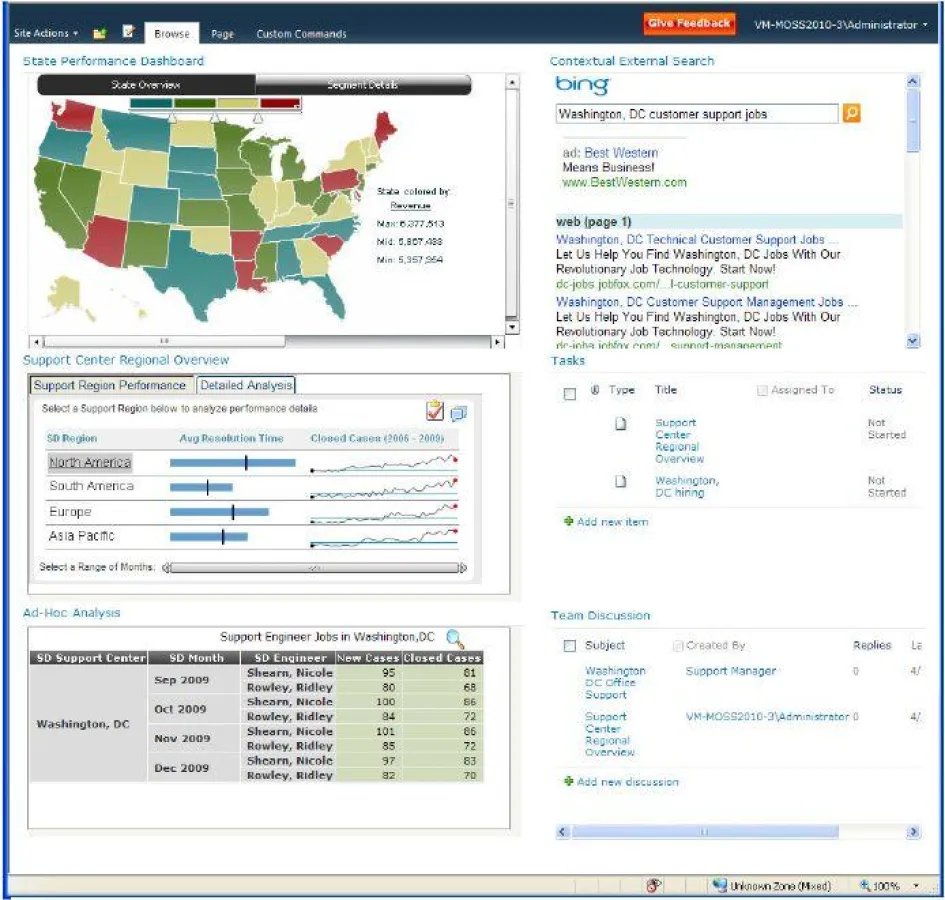The image size is (945, 900).
Task: Click the orange Bing search magnifier icon
Action: [x=850, y=114]
